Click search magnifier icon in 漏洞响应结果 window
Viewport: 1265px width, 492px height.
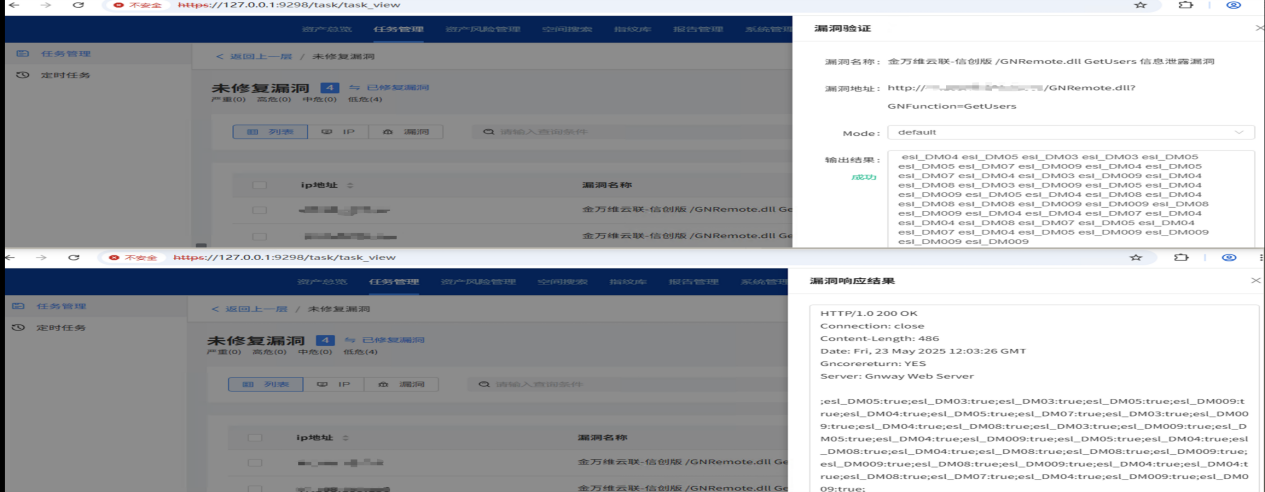click(484, 383)
